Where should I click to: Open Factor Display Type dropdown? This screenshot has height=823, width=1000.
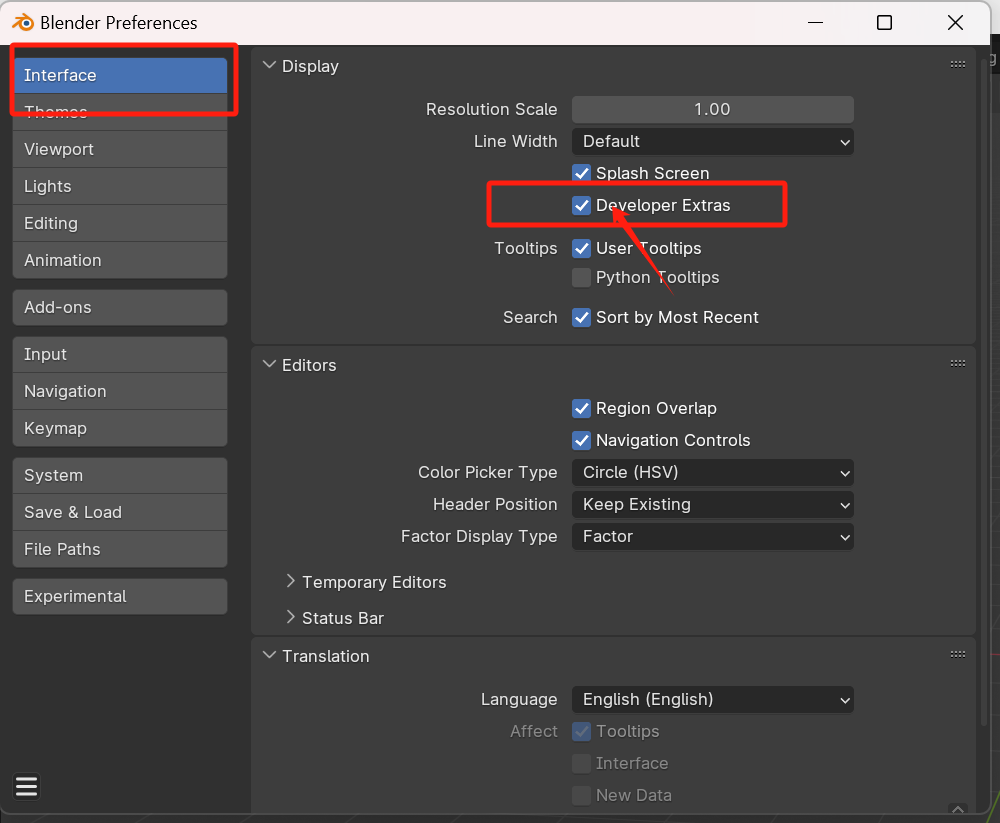tap(712, 537)
